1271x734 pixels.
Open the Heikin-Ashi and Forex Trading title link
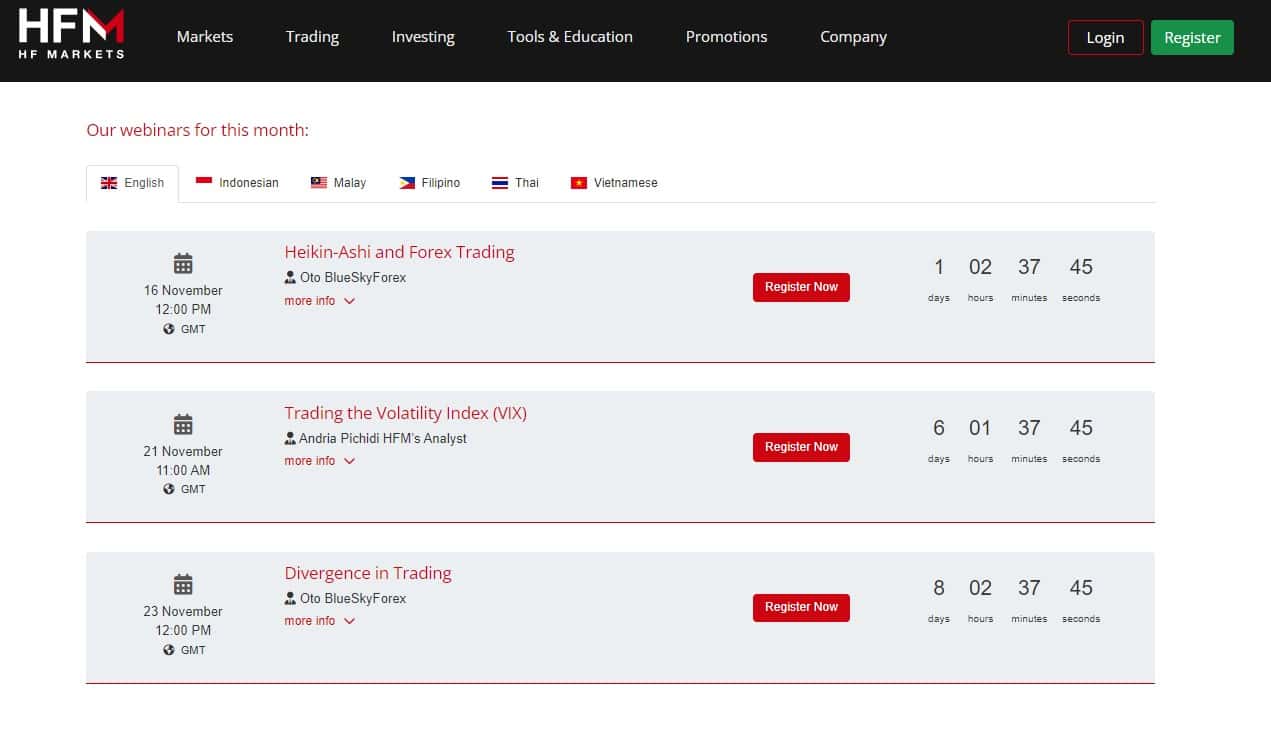[x=399, y=252]
